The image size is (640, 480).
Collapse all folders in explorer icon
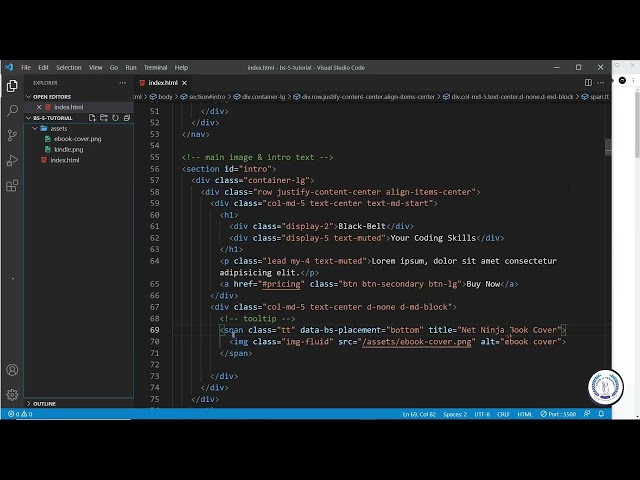pos(127,118)
